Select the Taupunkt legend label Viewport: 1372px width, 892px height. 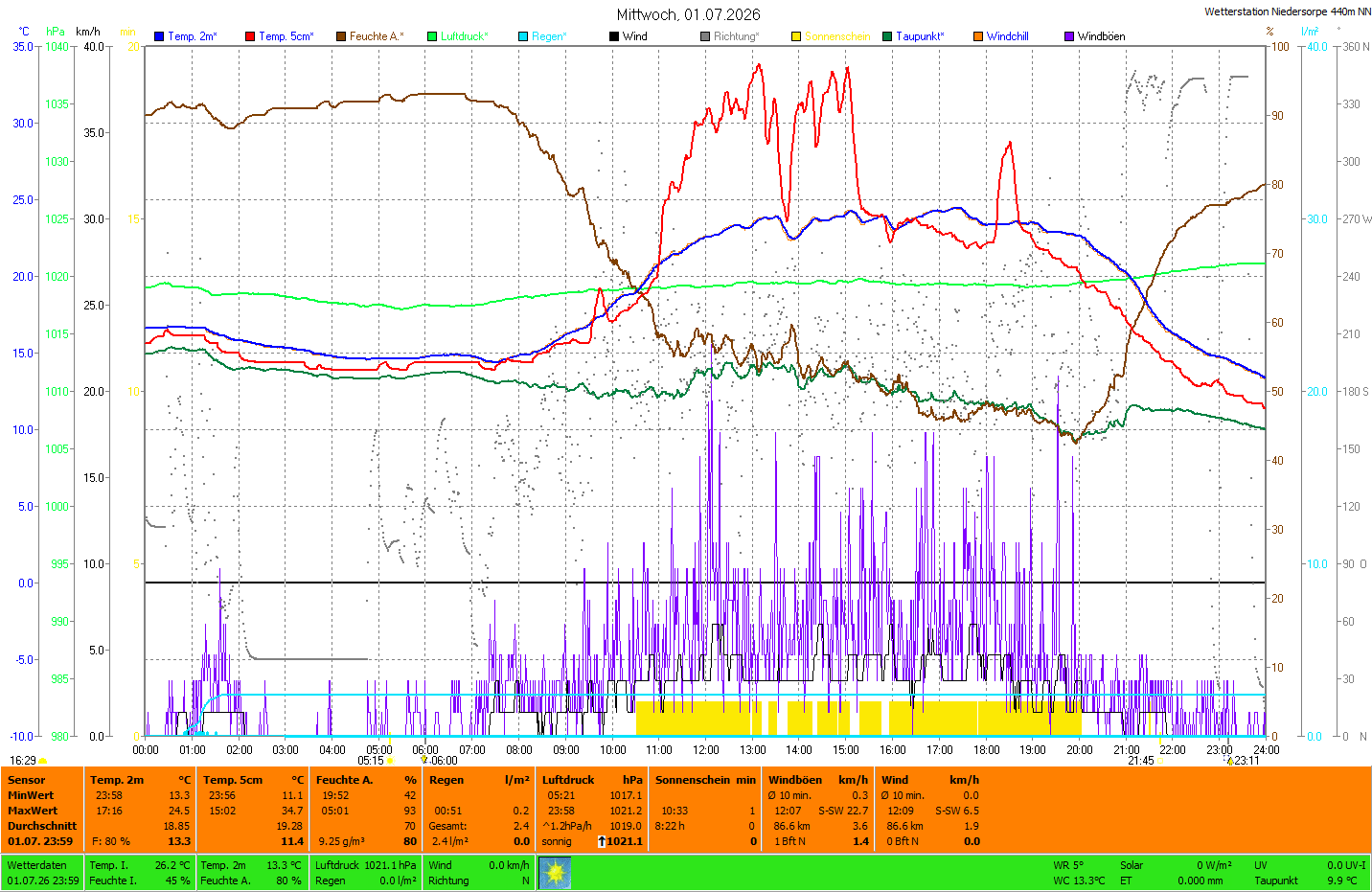tap(920, 36)
